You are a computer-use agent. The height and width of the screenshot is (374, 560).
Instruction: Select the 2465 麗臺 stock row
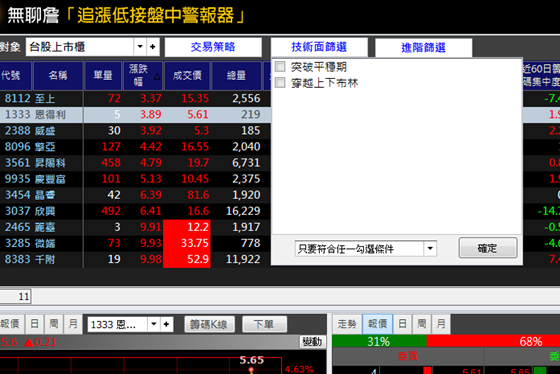click(x=135, y=227)
